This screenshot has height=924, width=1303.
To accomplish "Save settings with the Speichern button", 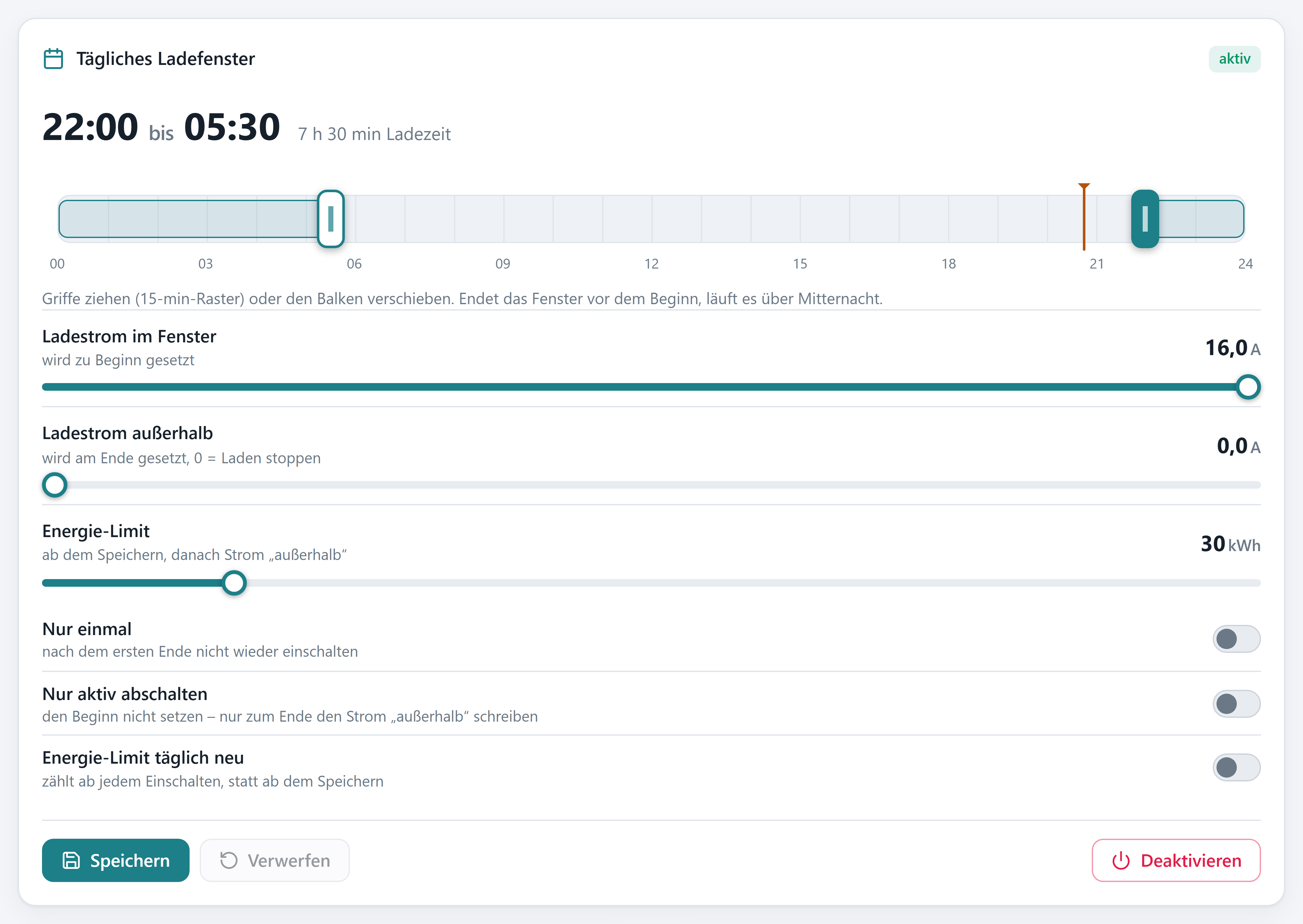I will point(115,860).
